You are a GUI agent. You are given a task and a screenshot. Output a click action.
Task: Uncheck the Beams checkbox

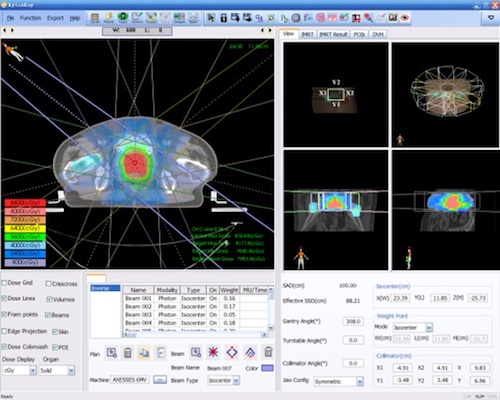point(48,315)
